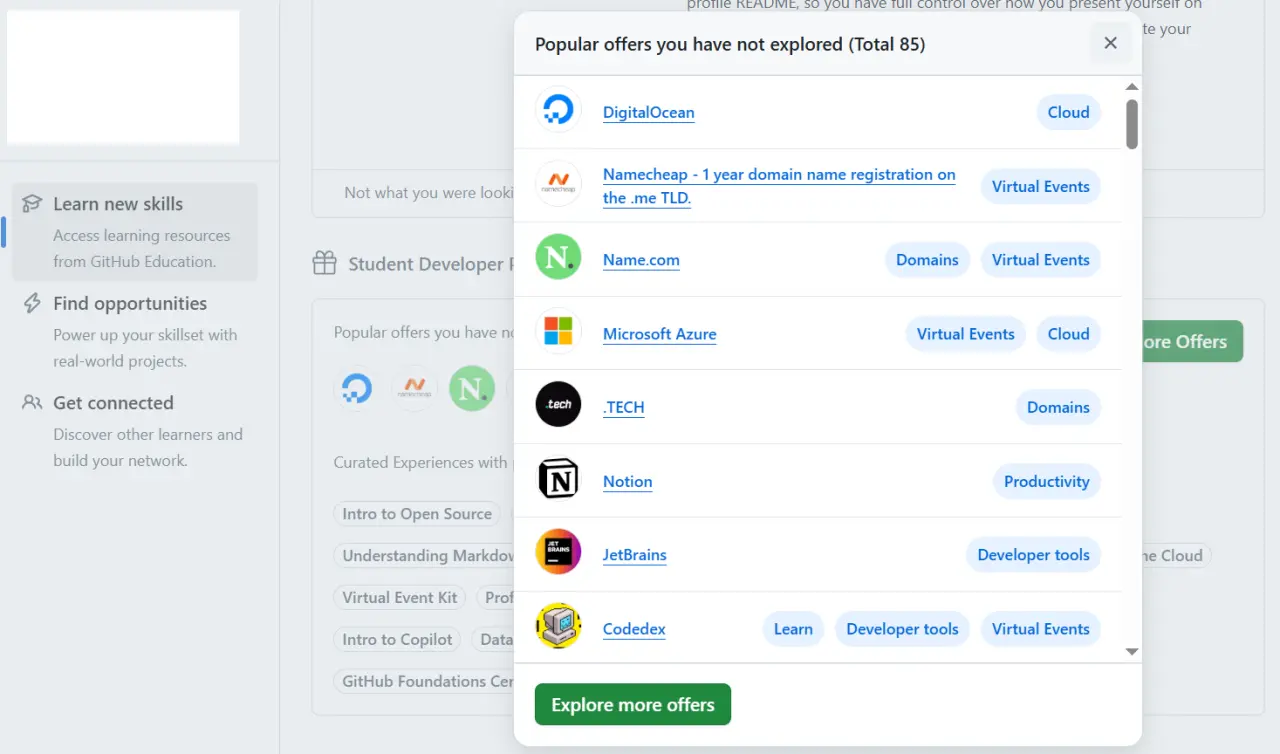
Task: Click the Domains tag on Name.com row
Action: (927, 260)
